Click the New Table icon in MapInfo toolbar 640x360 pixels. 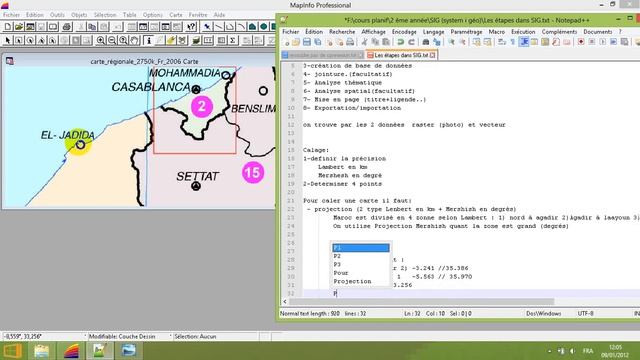click(x=8, y=27)
